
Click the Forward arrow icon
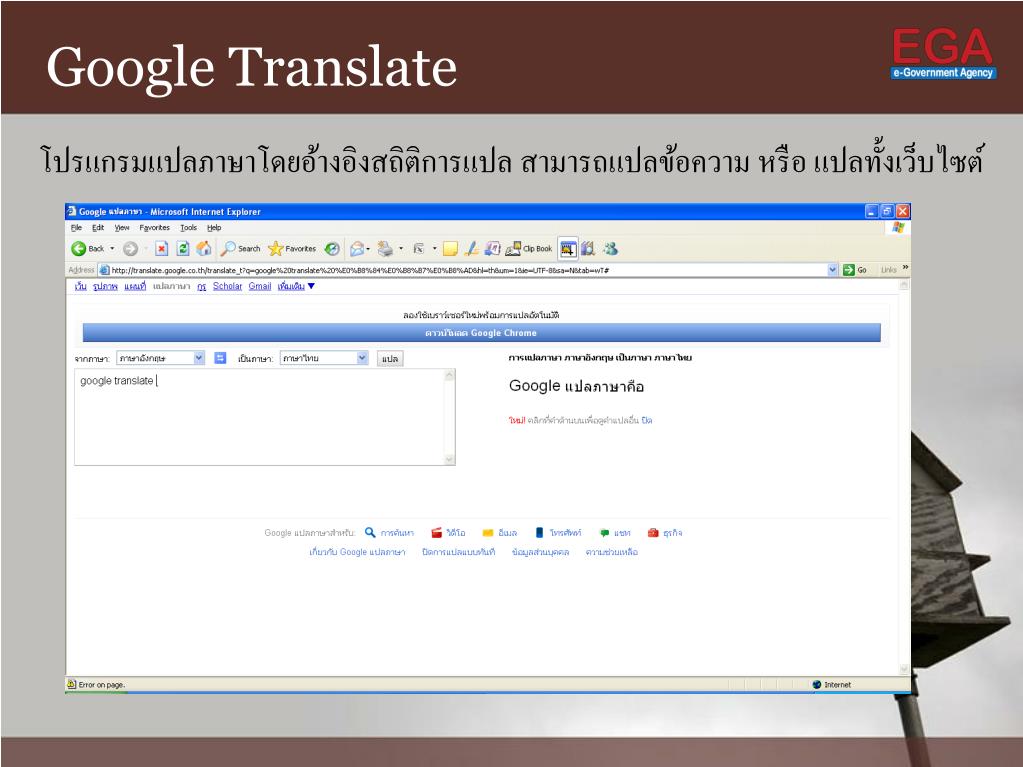tap(130, 248)
